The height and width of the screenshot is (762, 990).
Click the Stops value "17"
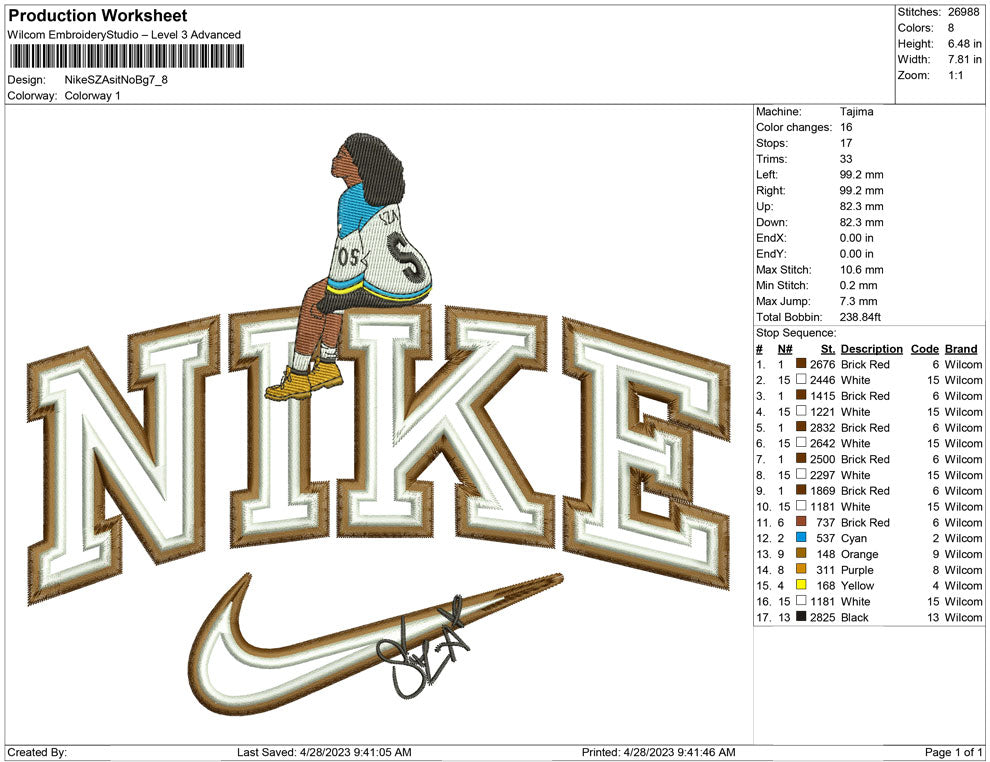(846, 143)
